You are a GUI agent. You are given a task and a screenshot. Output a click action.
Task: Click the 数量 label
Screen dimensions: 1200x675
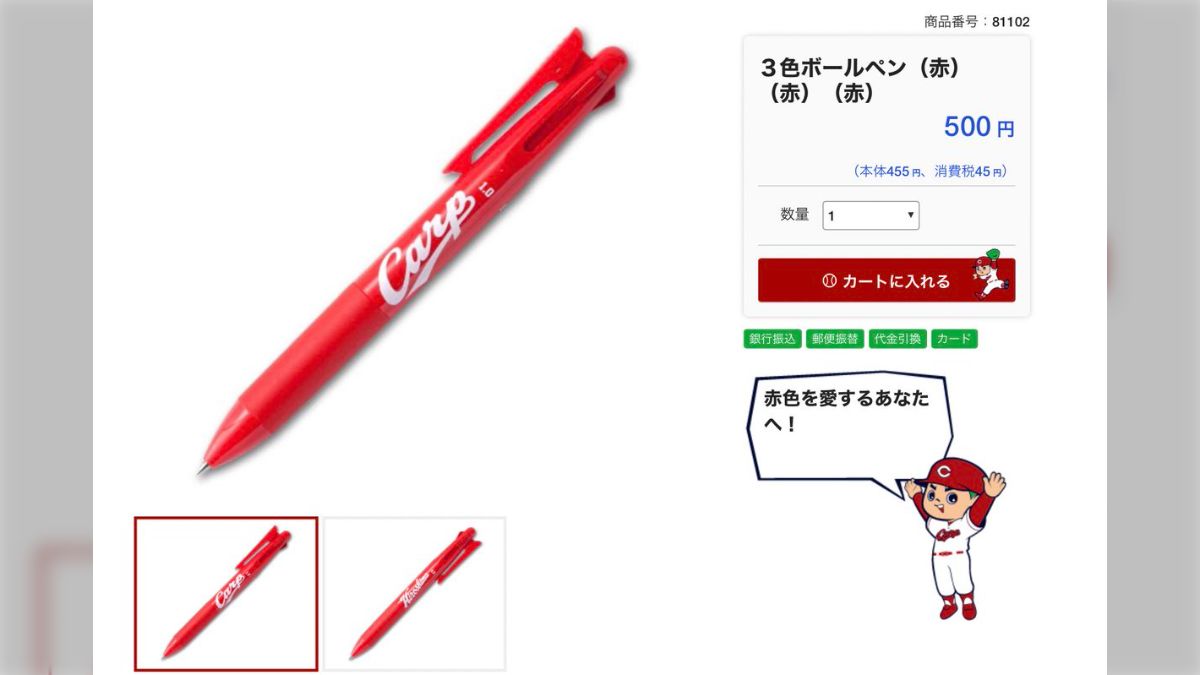795,214
